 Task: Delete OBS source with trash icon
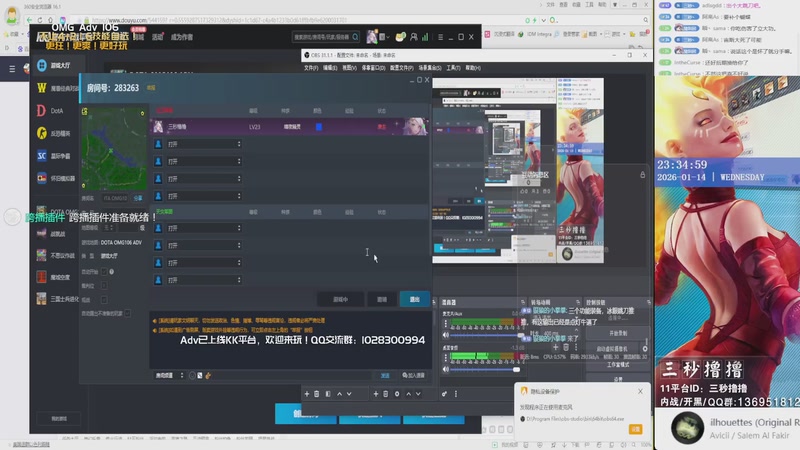pos(386,394)
